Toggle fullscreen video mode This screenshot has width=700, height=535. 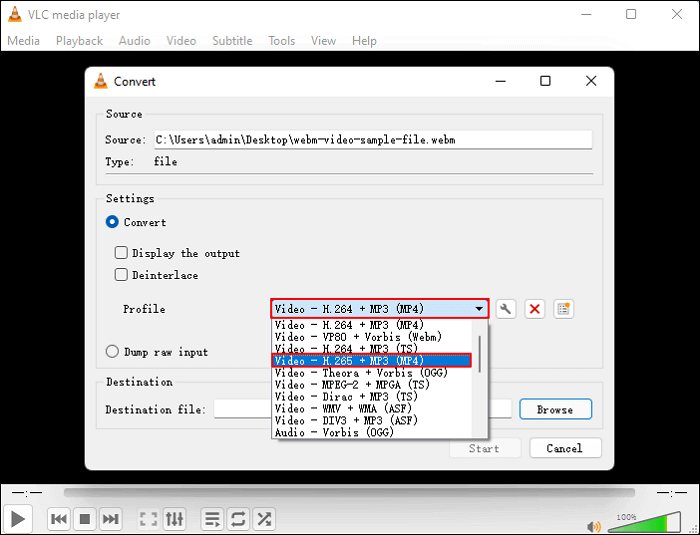[148, 519]
